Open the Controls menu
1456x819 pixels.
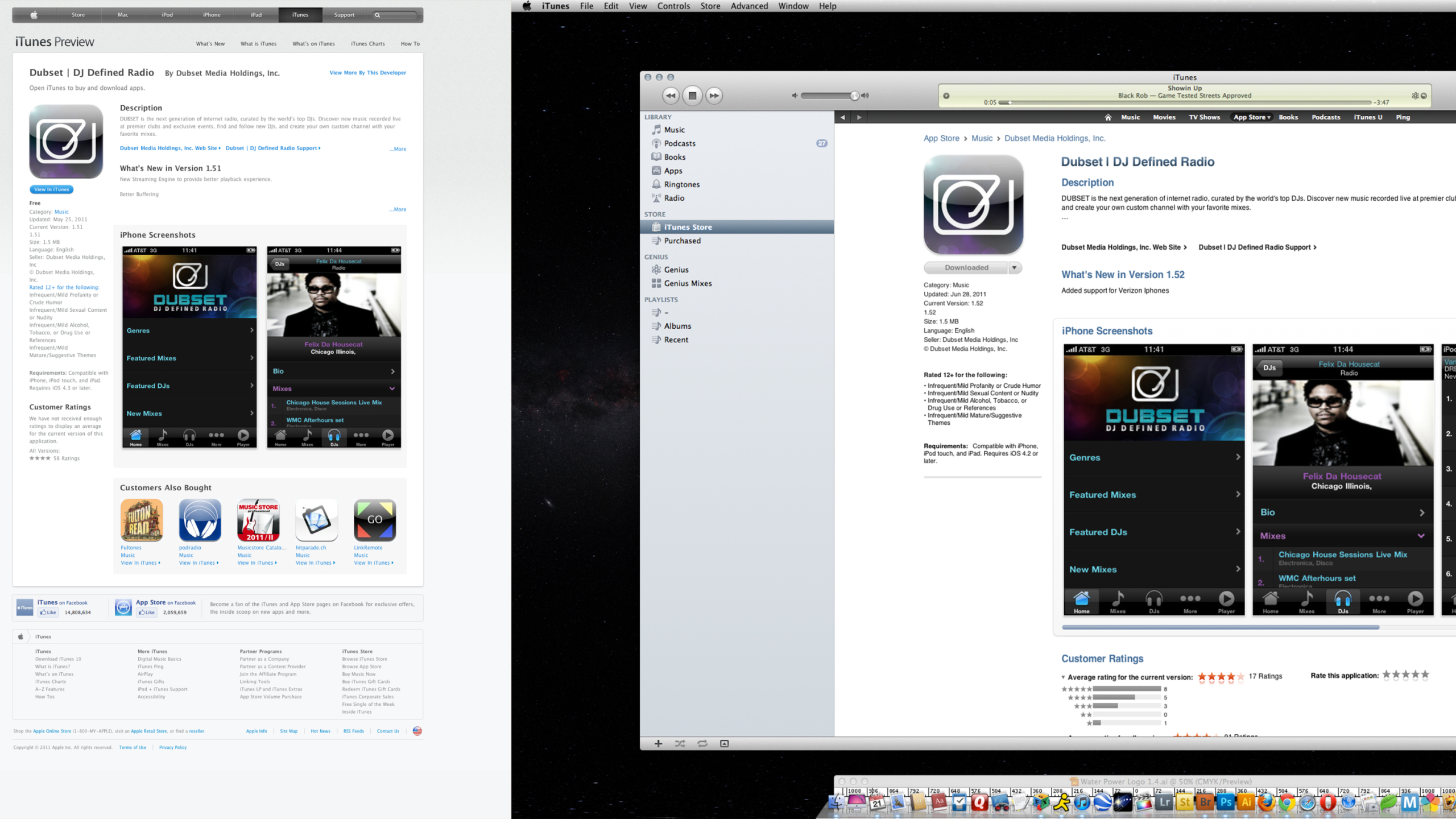point(673,6)
